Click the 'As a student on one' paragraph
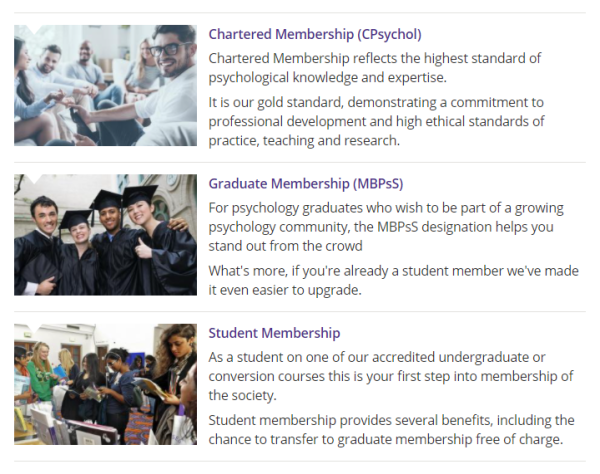The image size is (600, 474). pos(391,376)
